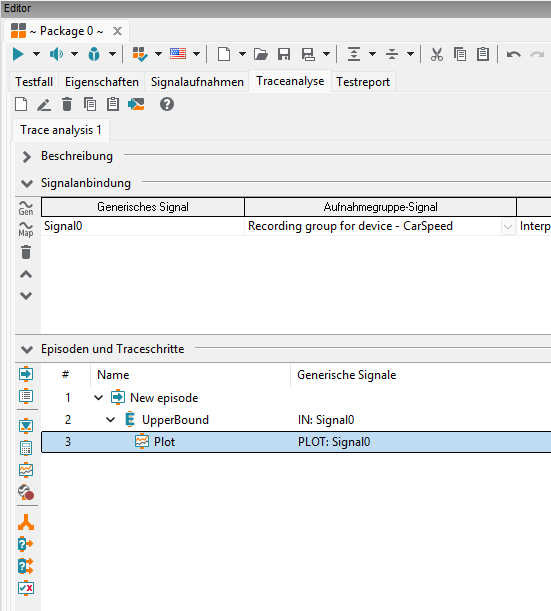Click the trace analysis export icon
This screenshot has height=611, width=551.
pos(136,104)
